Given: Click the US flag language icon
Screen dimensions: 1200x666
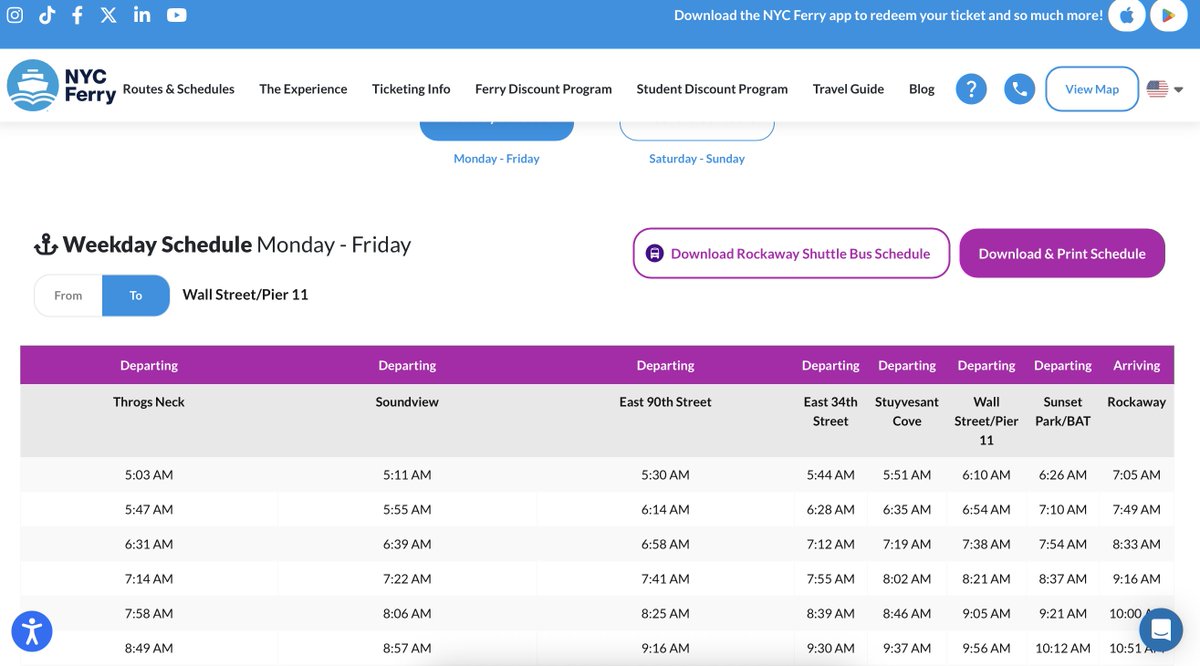Looking at the screenshot, I should point(1157,89).
